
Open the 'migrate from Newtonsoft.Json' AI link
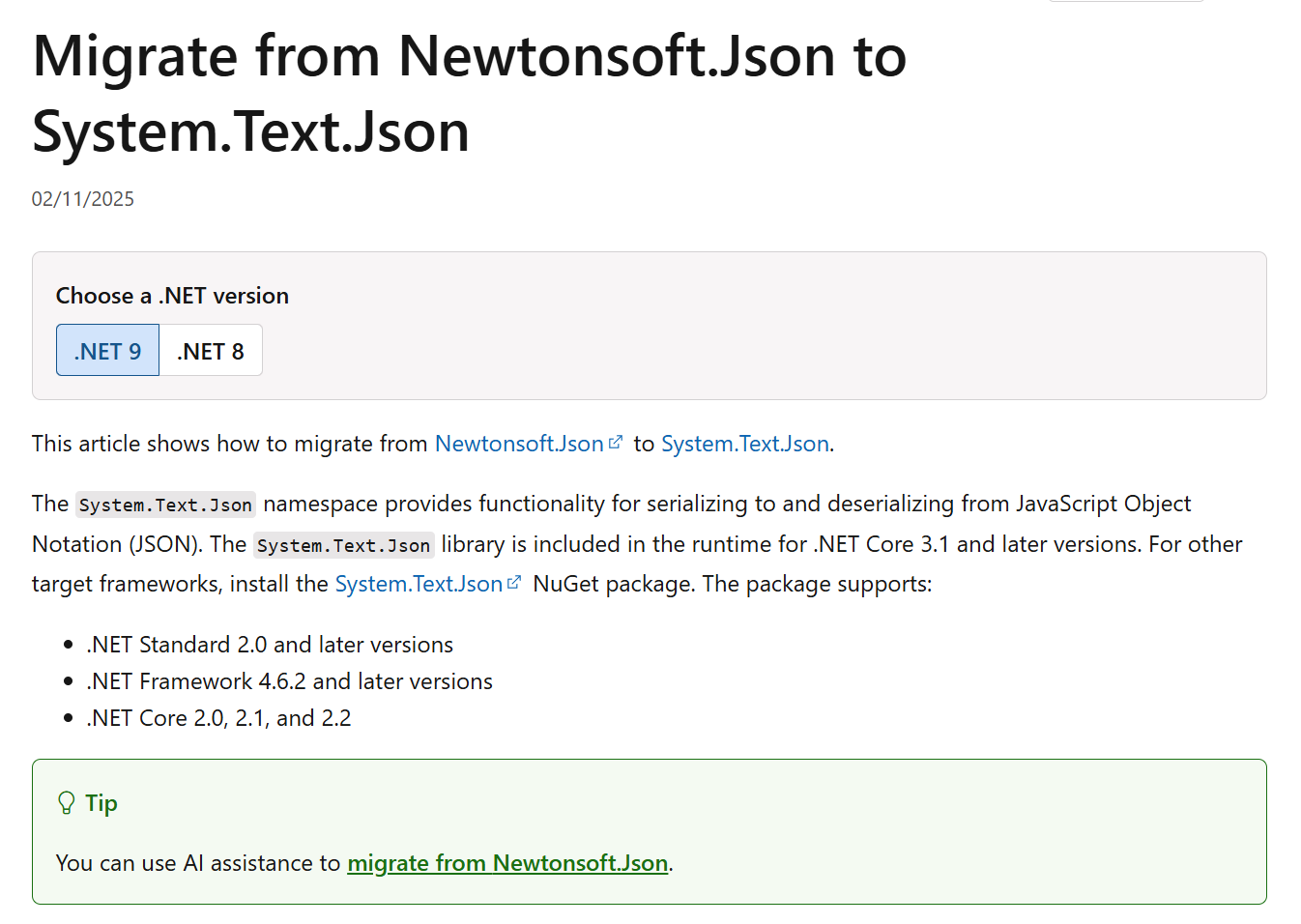tap(507, 863)
